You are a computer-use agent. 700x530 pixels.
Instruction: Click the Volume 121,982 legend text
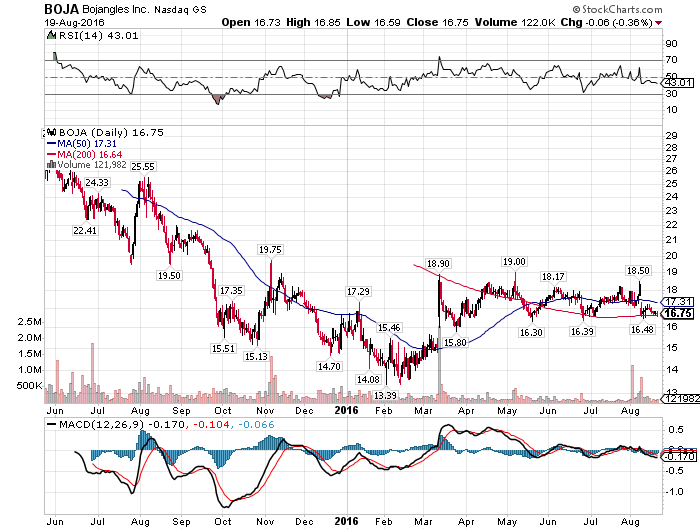tap(92, 165)
